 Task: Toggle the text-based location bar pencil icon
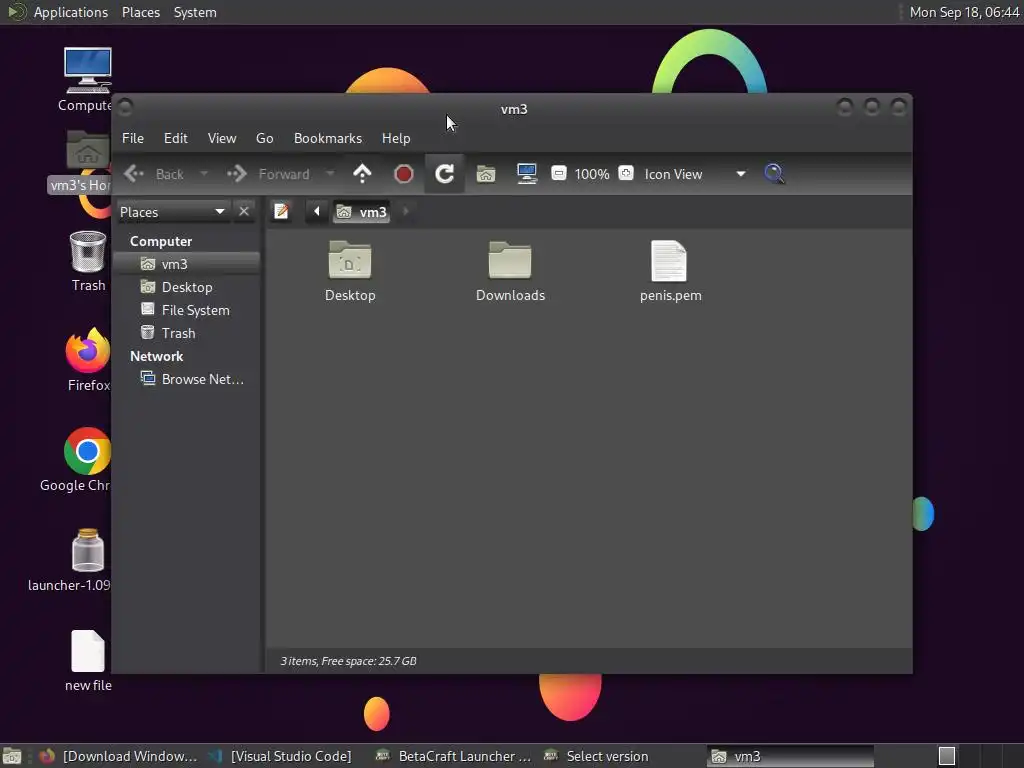pos(281,212)
